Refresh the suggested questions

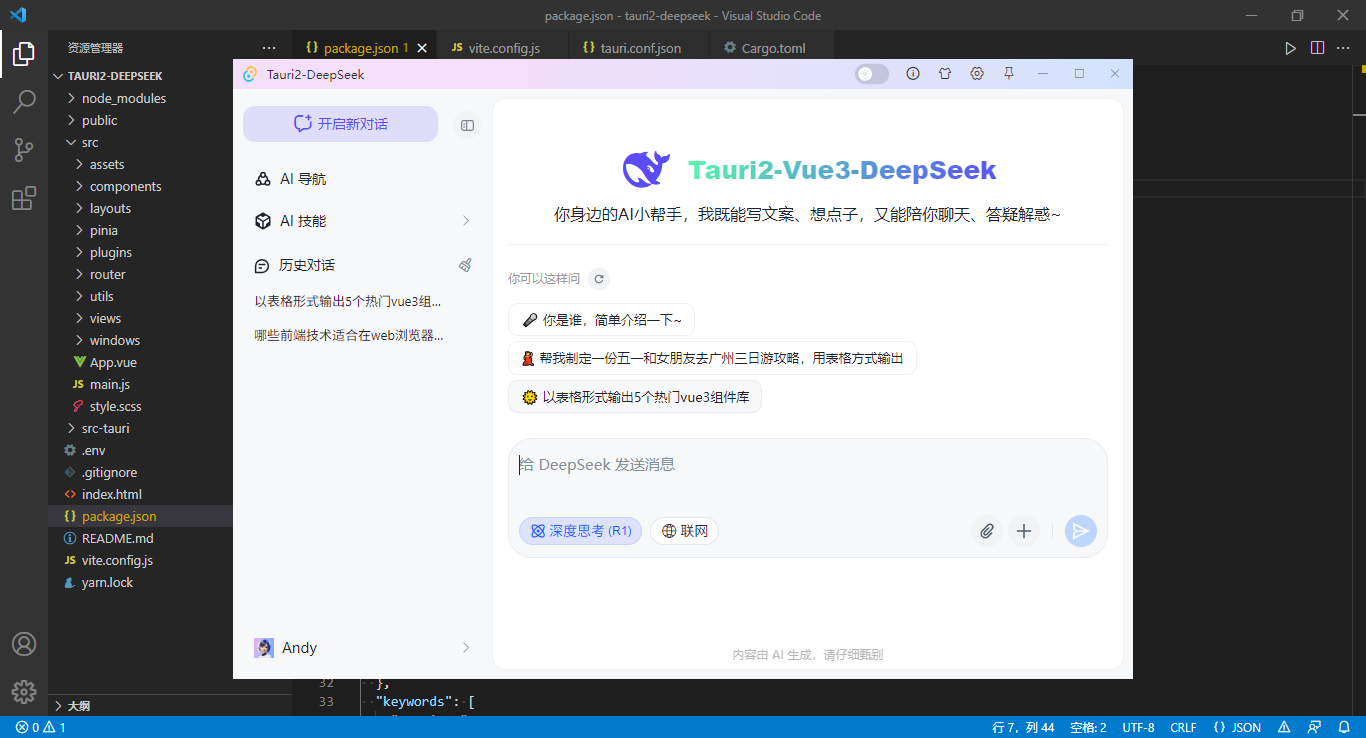598,279
